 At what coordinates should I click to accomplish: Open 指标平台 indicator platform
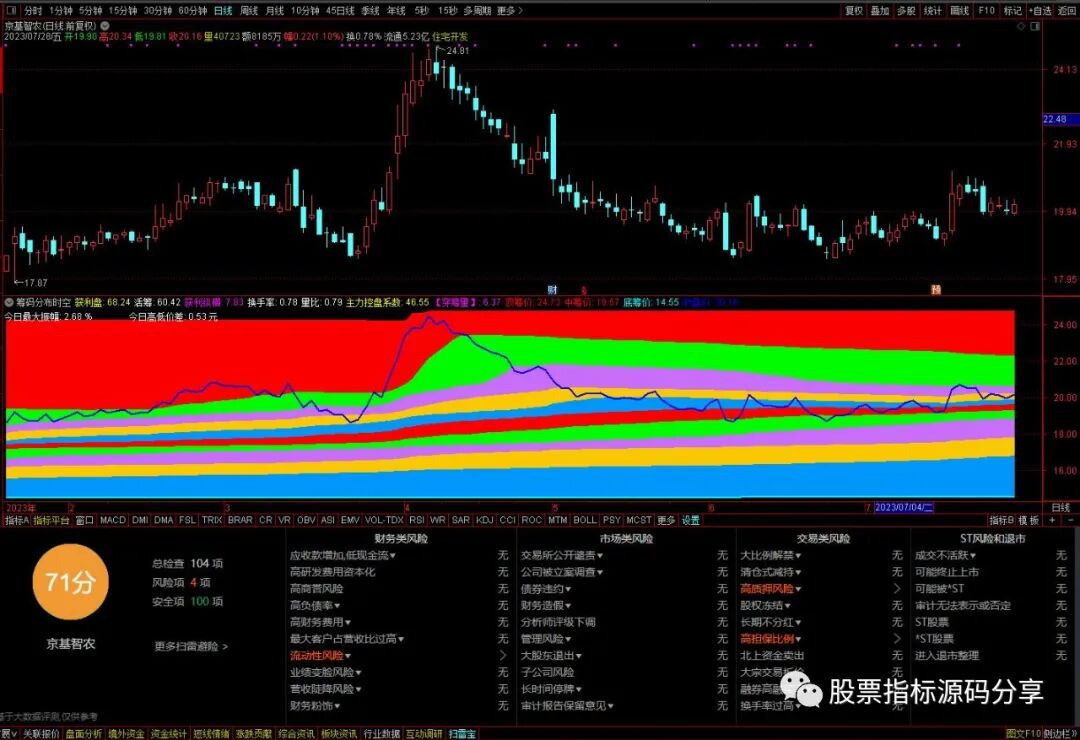(x=52, y=520)
